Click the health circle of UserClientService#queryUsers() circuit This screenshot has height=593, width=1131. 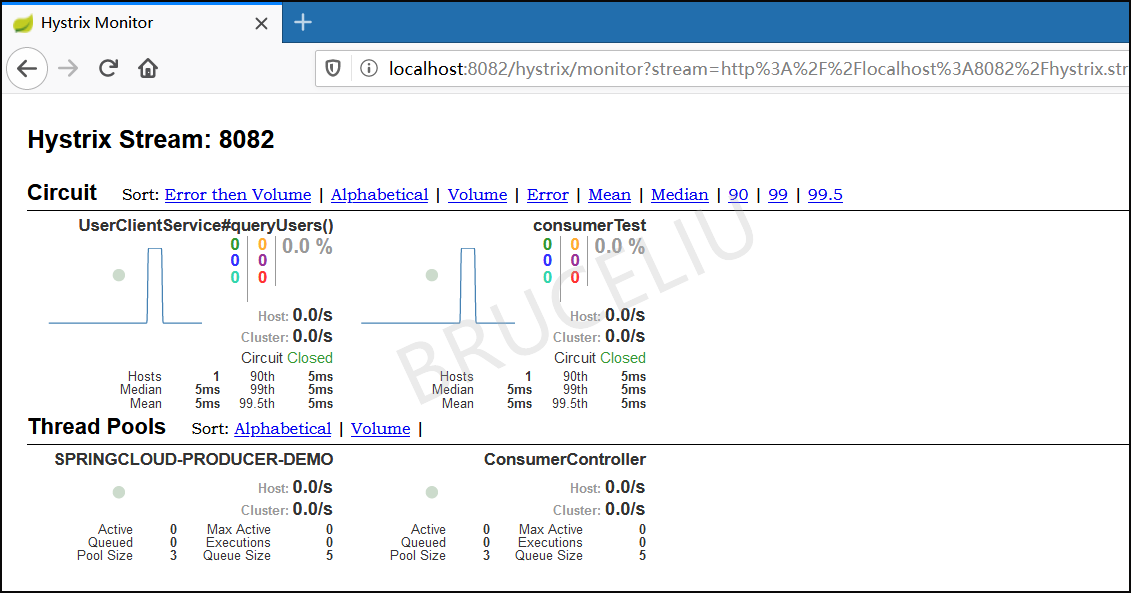pyautogui.click(x=119, y=275)
